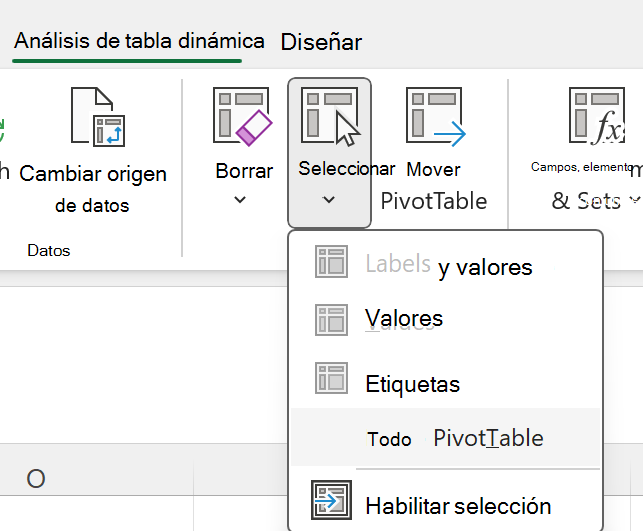644x532 pixels.
Task: Select Todo PivotTable menu entry
Action: (446, 437)
